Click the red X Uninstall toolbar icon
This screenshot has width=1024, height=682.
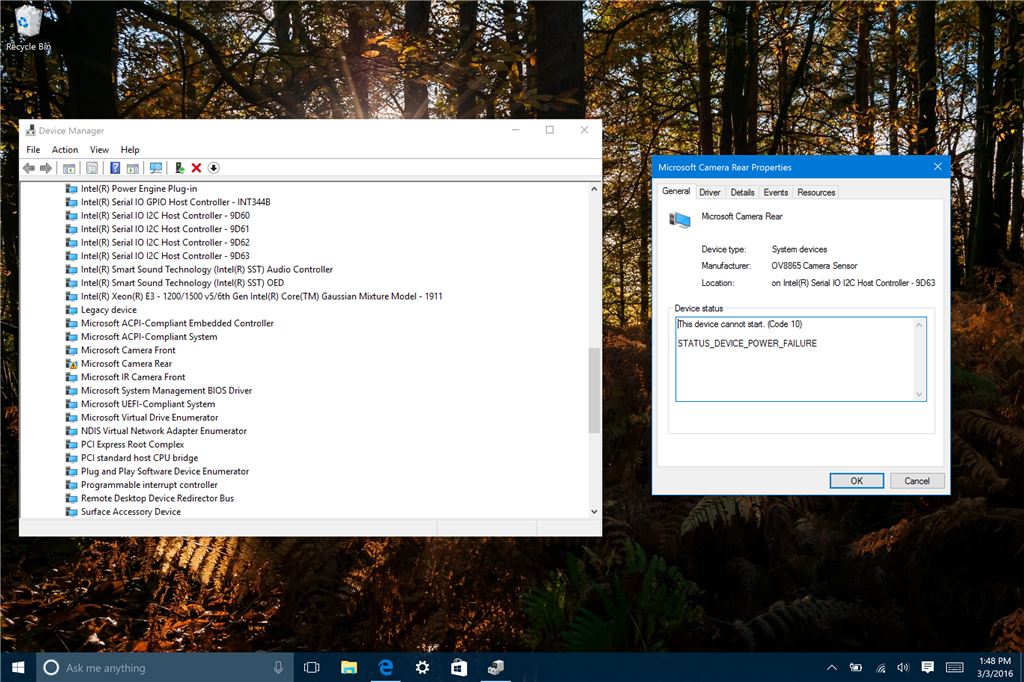click(196, 168)
